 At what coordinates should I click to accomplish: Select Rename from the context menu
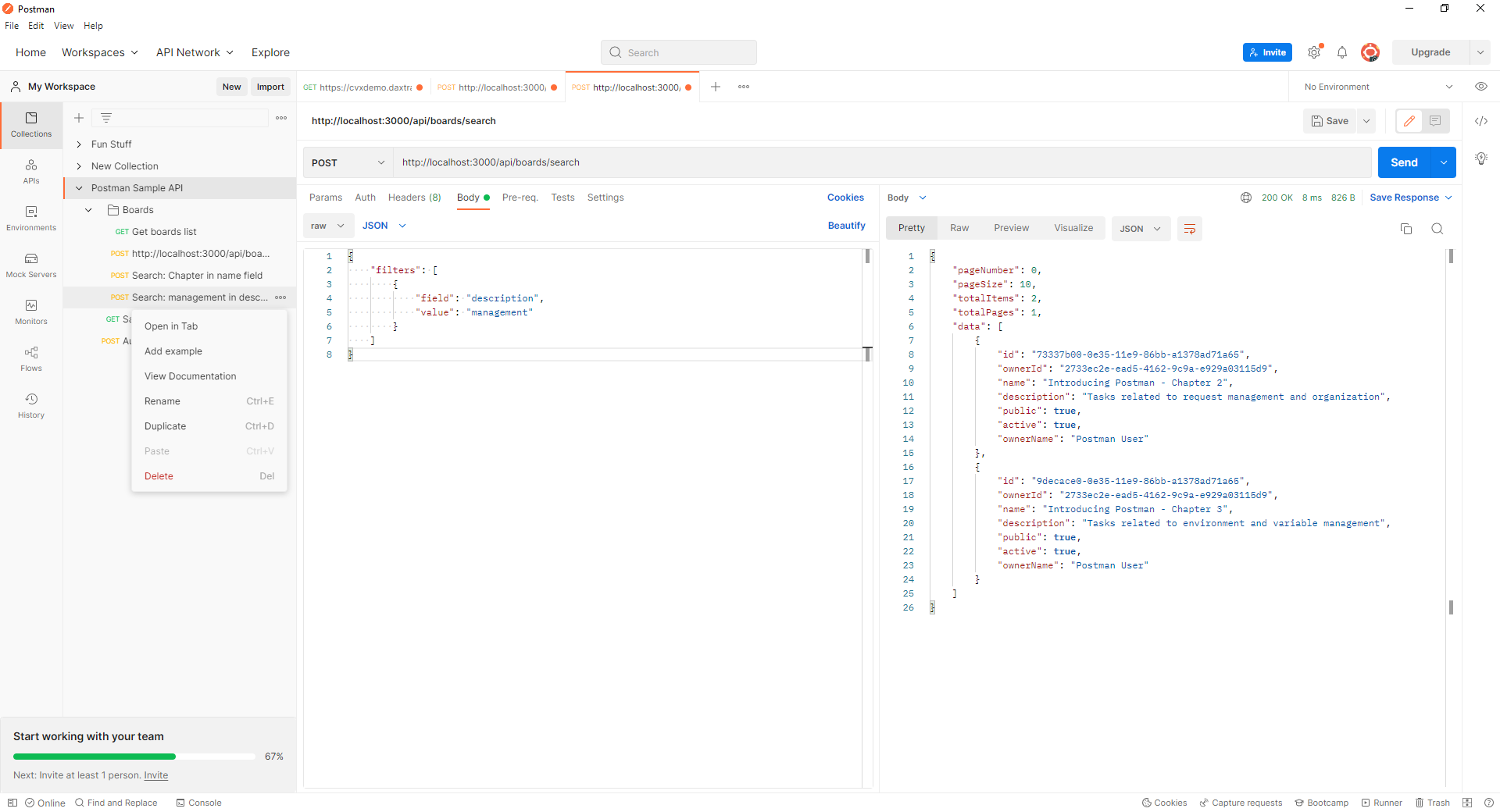209,401
